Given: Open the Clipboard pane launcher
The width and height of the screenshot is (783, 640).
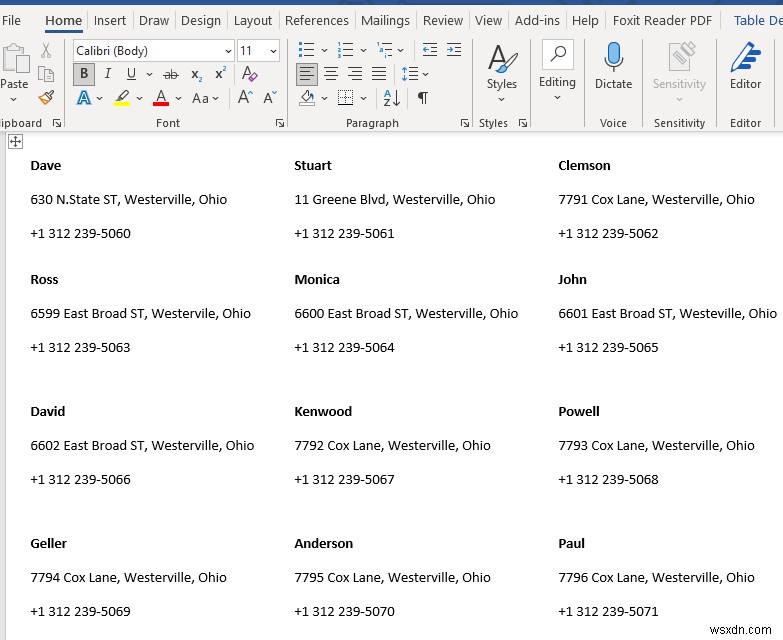Looking at the screenshot, I should click(x=57, y=123).
